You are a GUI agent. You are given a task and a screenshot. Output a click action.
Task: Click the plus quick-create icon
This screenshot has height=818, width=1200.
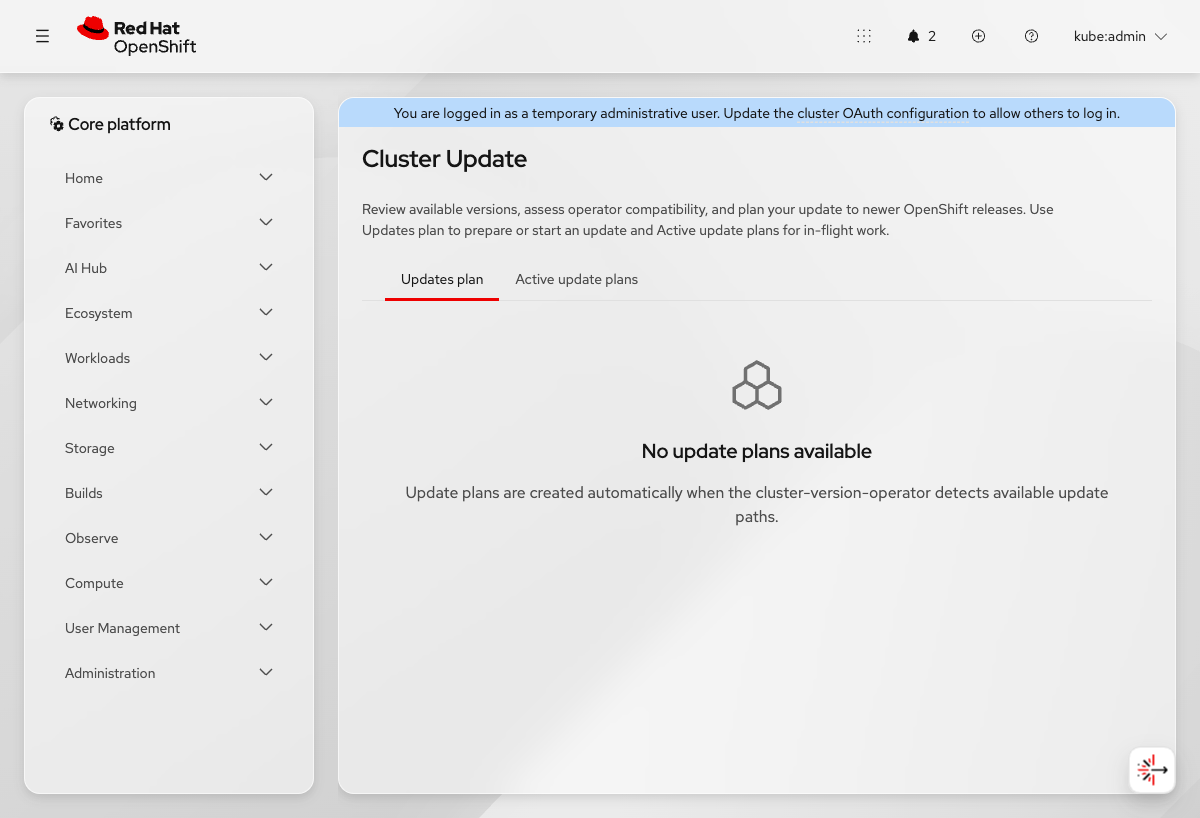(x=979, y=36)
